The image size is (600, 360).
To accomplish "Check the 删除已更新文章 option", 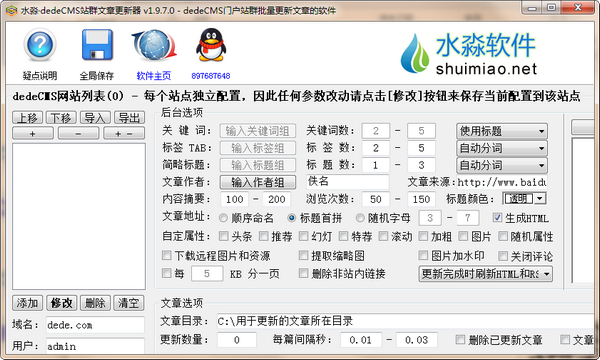I will (x=460, y=339).
